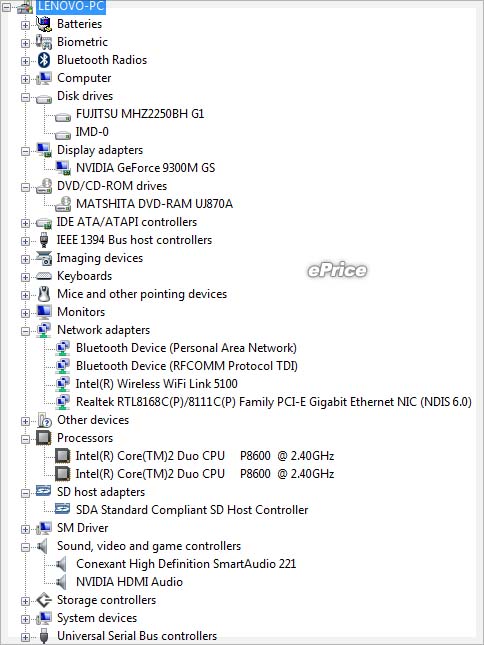Expand the Universal Serial Bus controllers node
484x645 pixels.
tap(25, 637)
